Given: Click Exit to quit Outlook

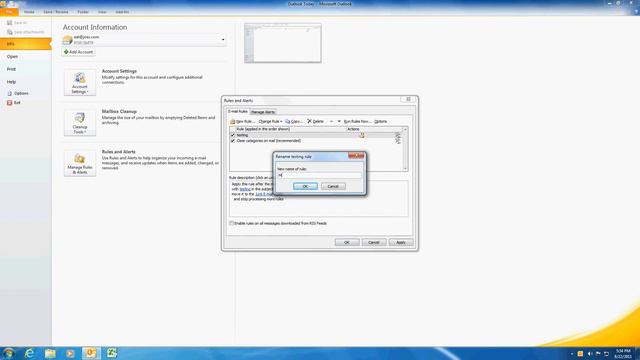Looking at the screenshot, I should (14, 102).
